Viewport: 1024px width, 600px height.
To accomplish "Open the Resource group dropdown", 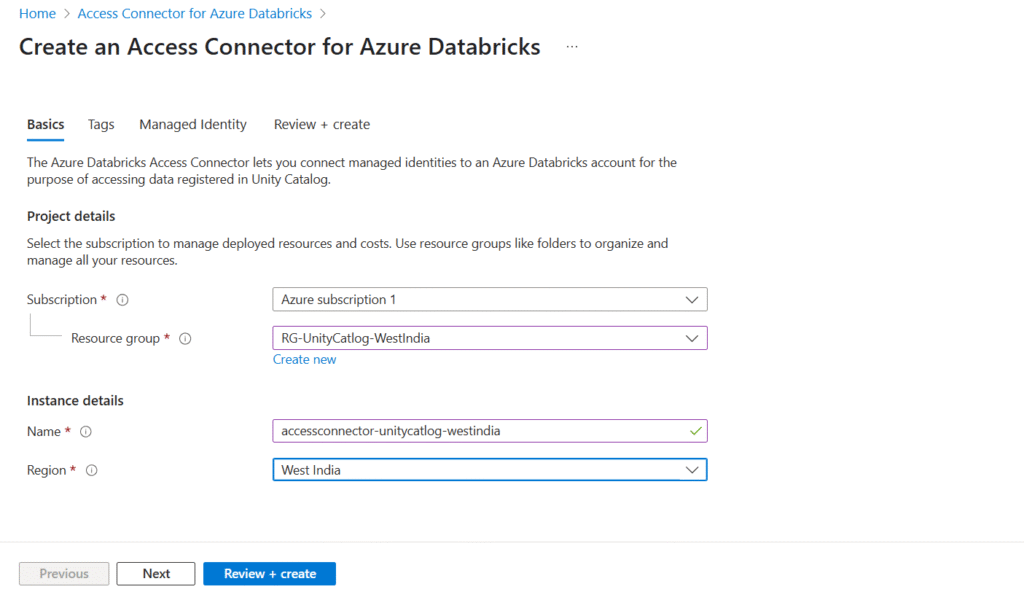I will click(490, 338).
